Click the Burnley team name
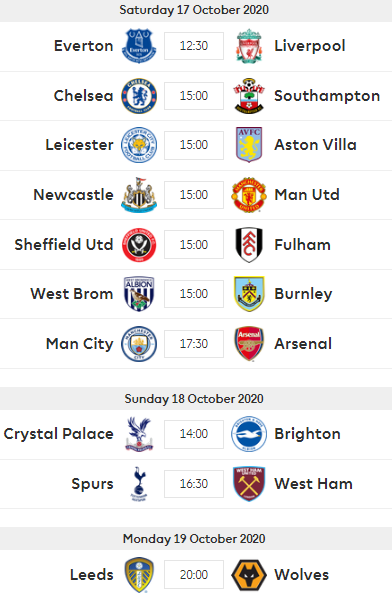 tap(304, 294)
